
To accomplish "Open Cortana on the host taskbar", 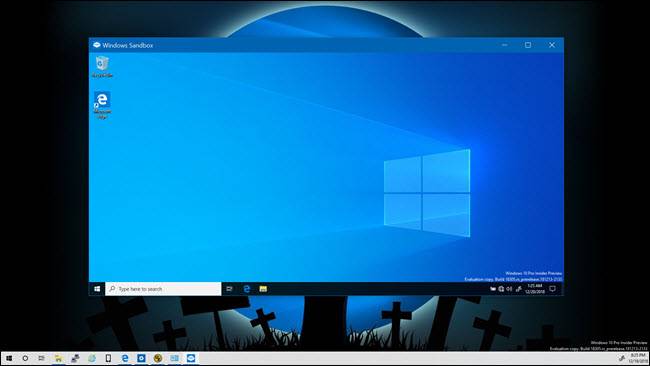I will 25,358.
